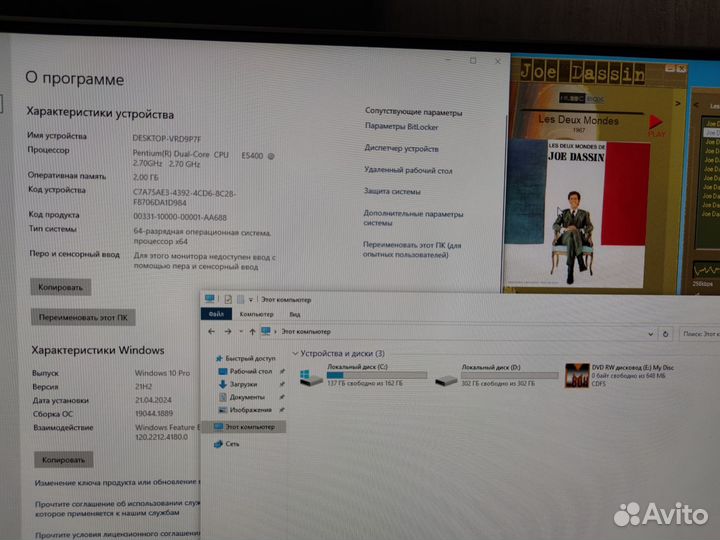Open Local Disk (C:) drive icon
The width and height of the screenshot is (720, 540).
[311, 377]
